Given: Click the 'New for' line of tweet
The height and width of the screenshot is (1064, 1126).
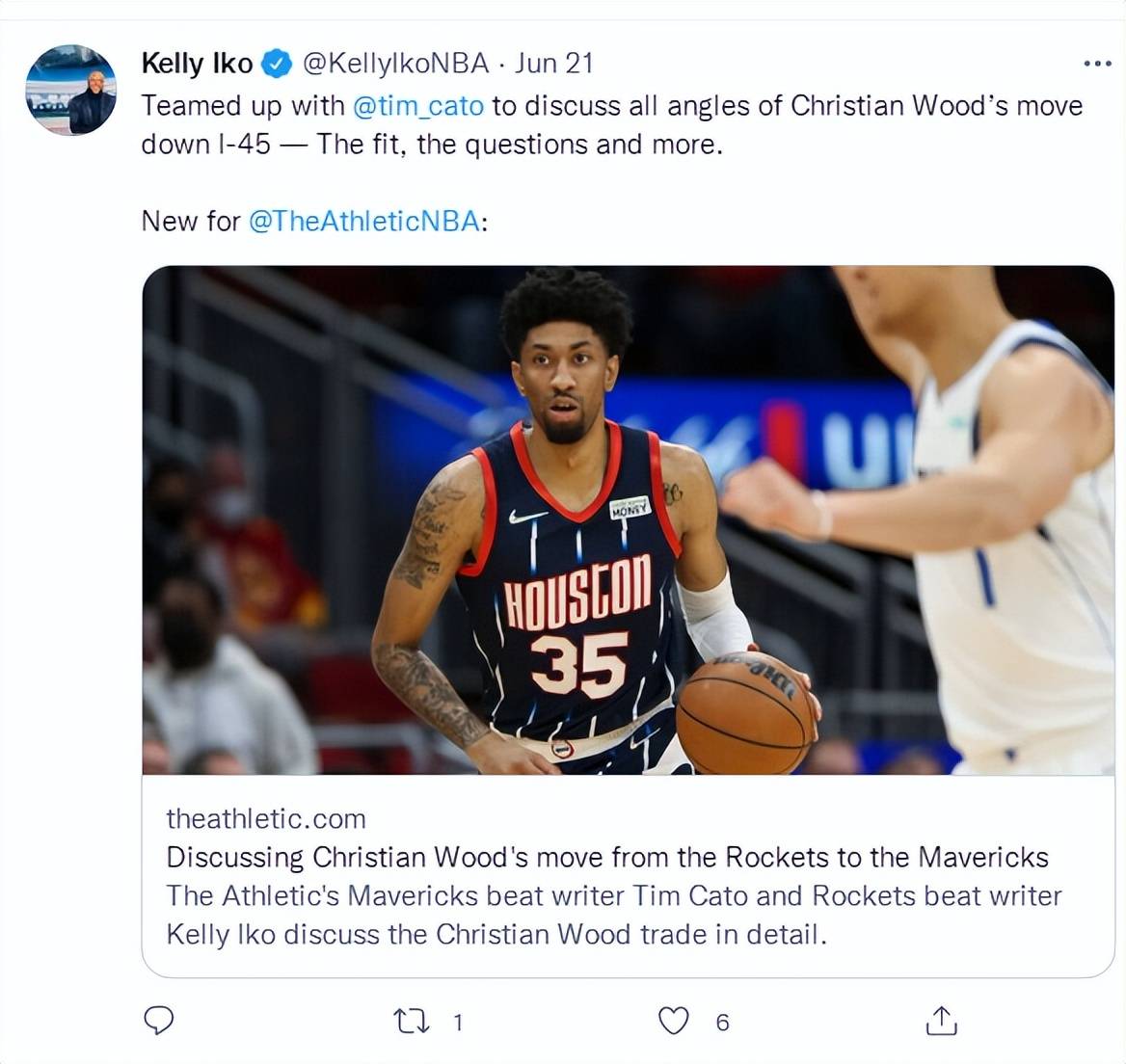Looking at the screenshot, I should [314, 221].
